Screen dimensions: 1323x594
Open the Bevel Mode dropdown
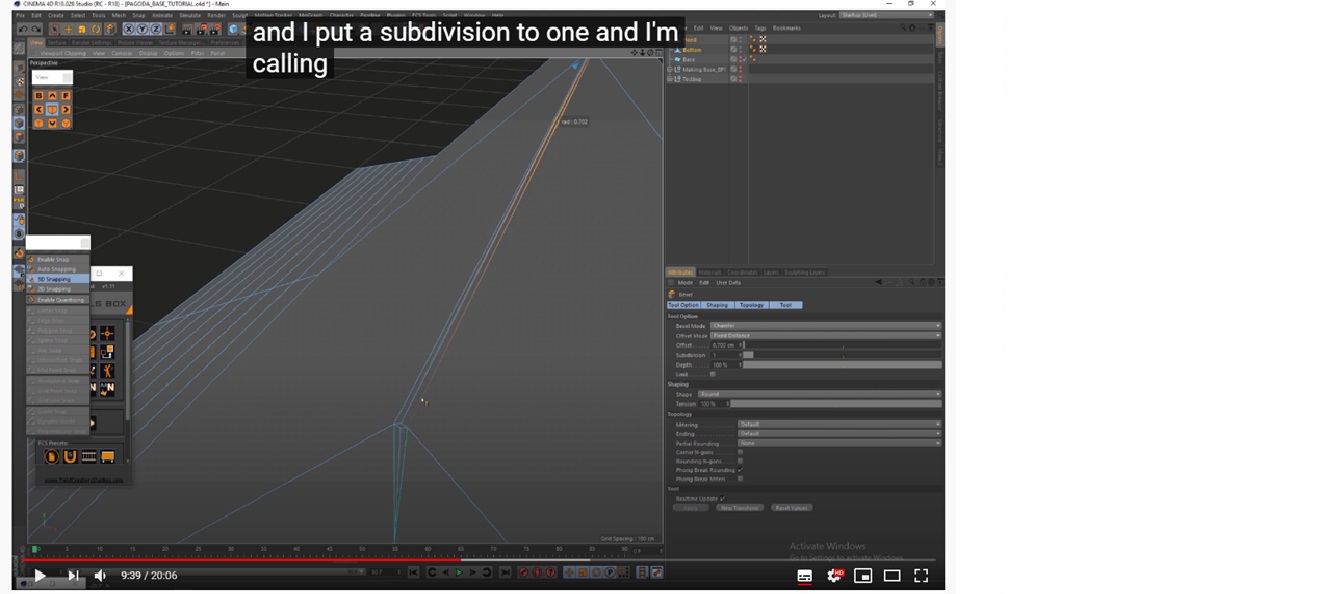tap(824, 326)
